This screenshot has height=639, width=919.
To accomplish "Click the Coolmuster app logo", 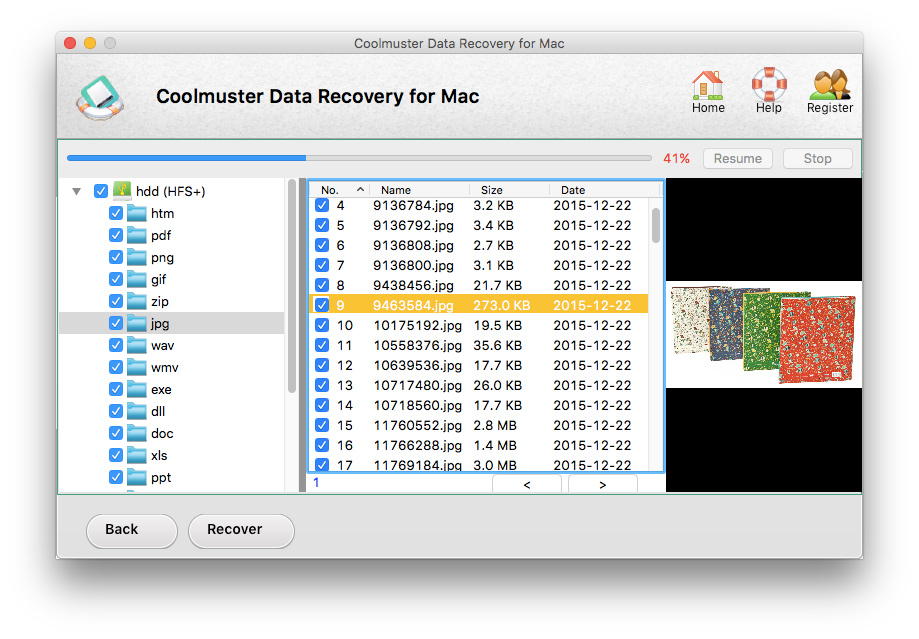I will click(x=100, y=97).
